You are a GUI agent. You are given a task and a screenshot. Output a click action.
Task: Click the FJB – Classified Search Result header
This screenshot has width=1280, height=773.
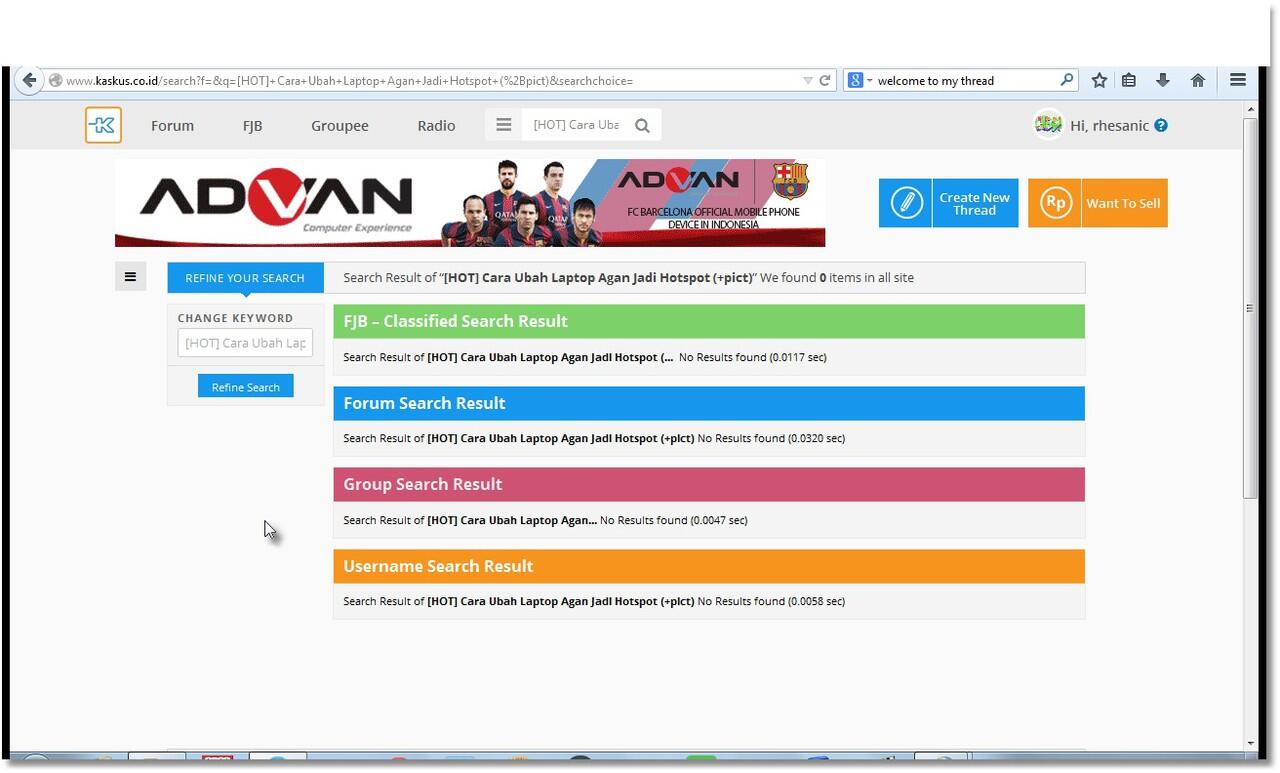coord(709,321)
